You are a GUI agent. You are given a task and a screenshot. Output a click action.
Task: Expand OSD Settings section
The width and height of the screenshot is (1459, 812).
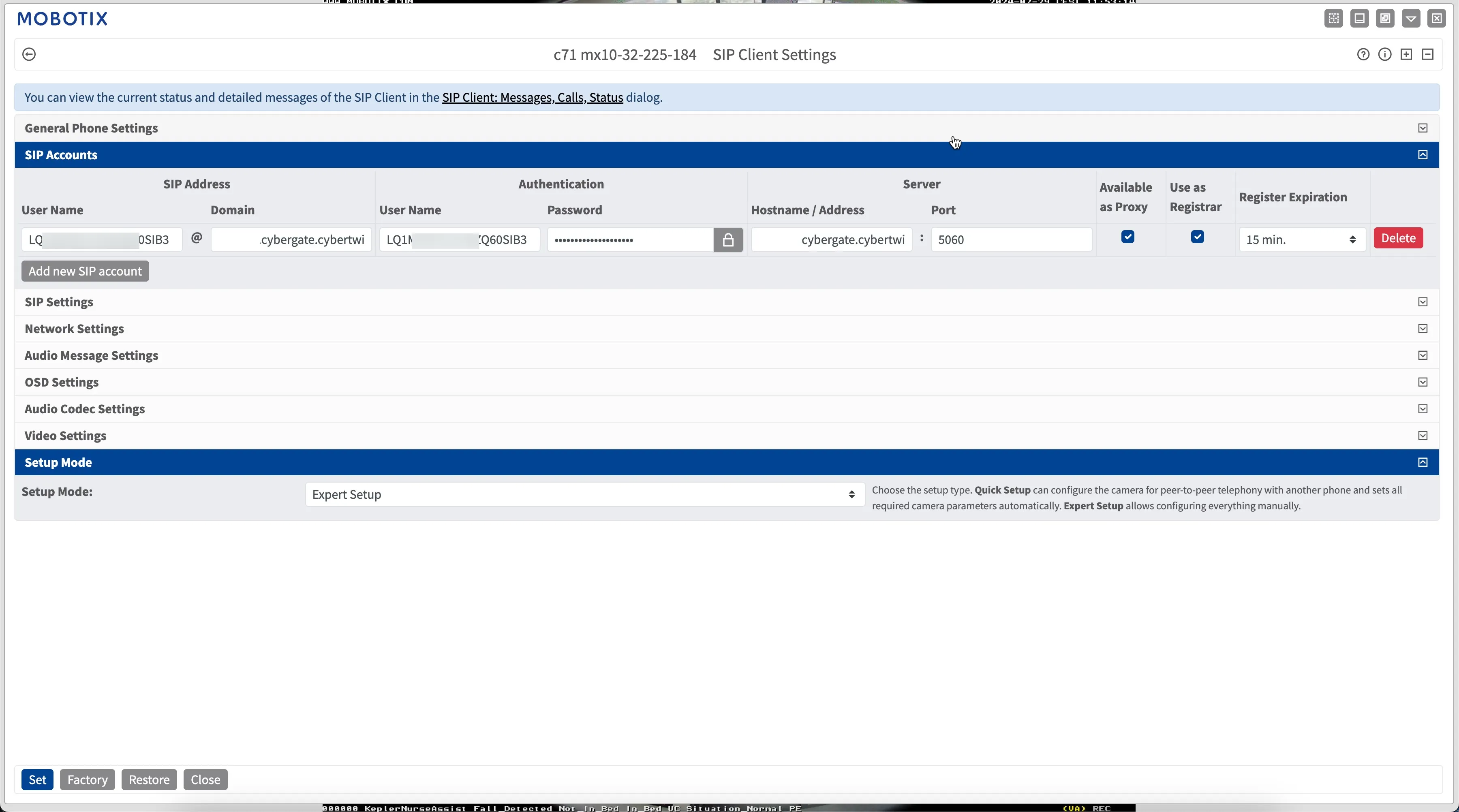click(727, 382)
